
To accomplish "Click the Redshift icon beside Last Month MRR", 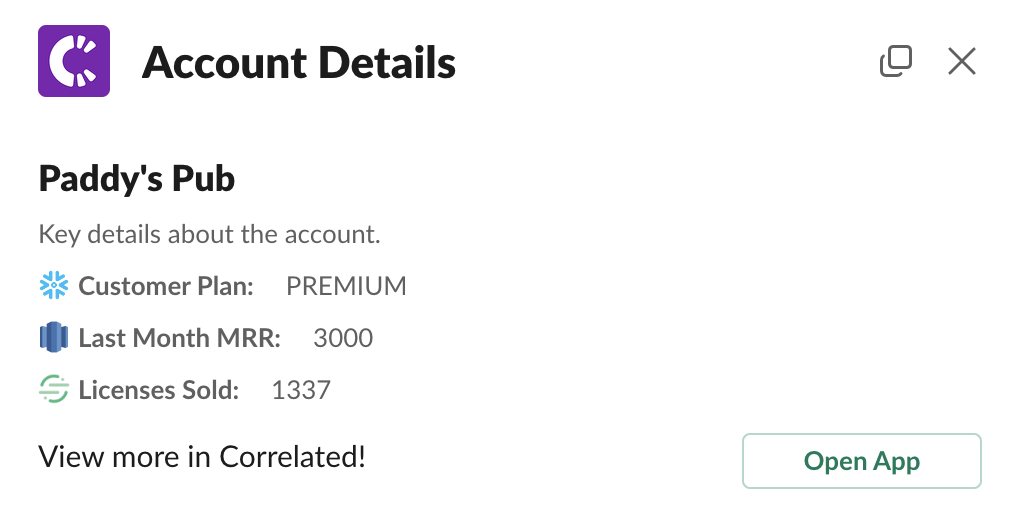I will click(x=53, y=338).
